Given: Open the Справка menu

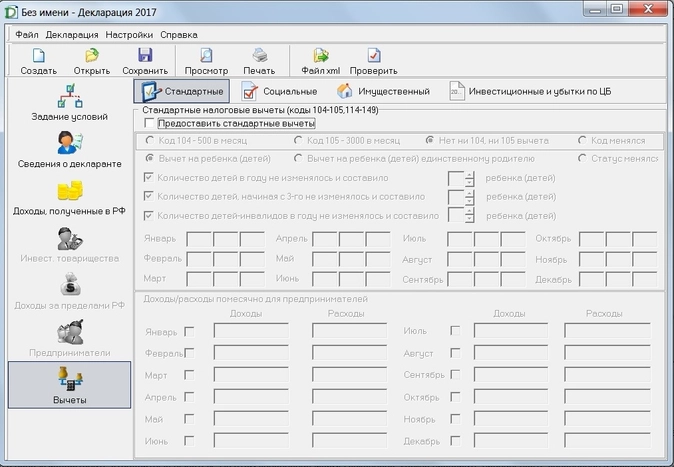Looking at the screenshot, I should [x=178, y=34].
